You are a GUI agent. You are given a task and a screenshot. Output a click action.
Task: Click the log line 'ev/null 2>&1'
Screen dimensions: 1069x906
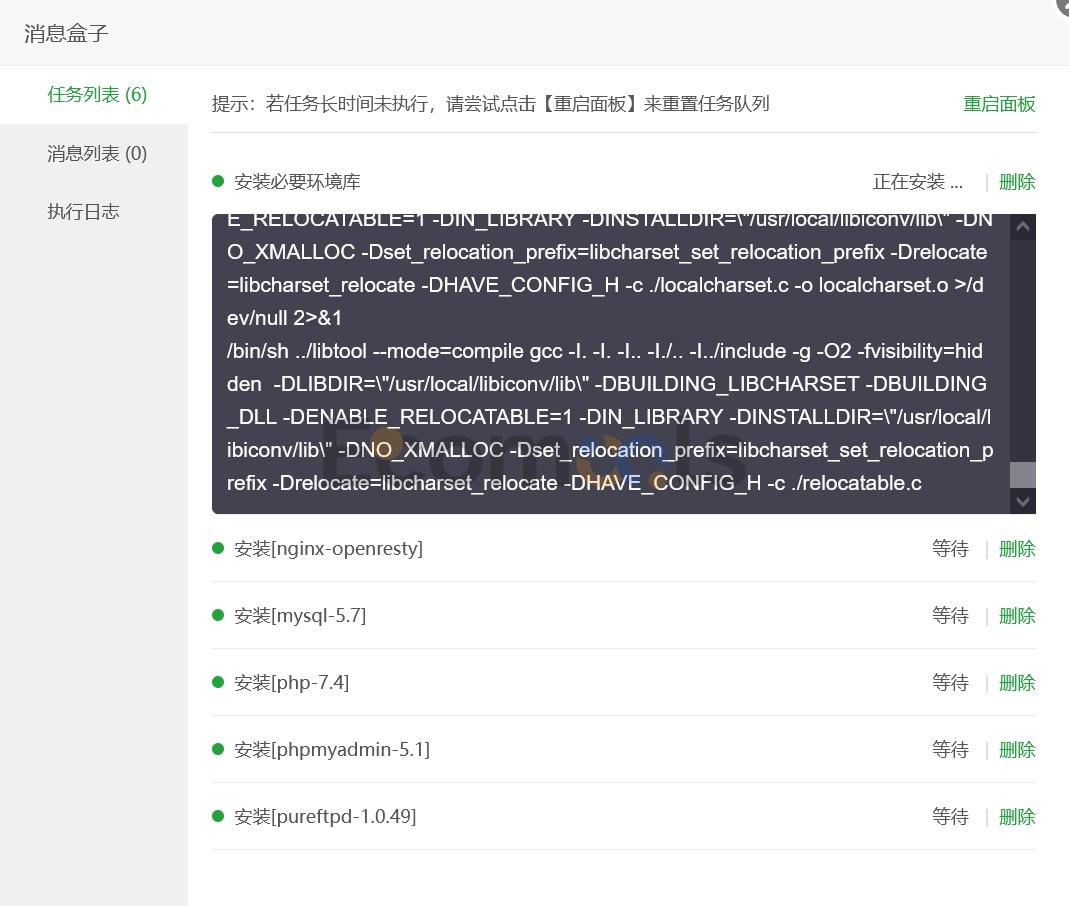(284, 318)
